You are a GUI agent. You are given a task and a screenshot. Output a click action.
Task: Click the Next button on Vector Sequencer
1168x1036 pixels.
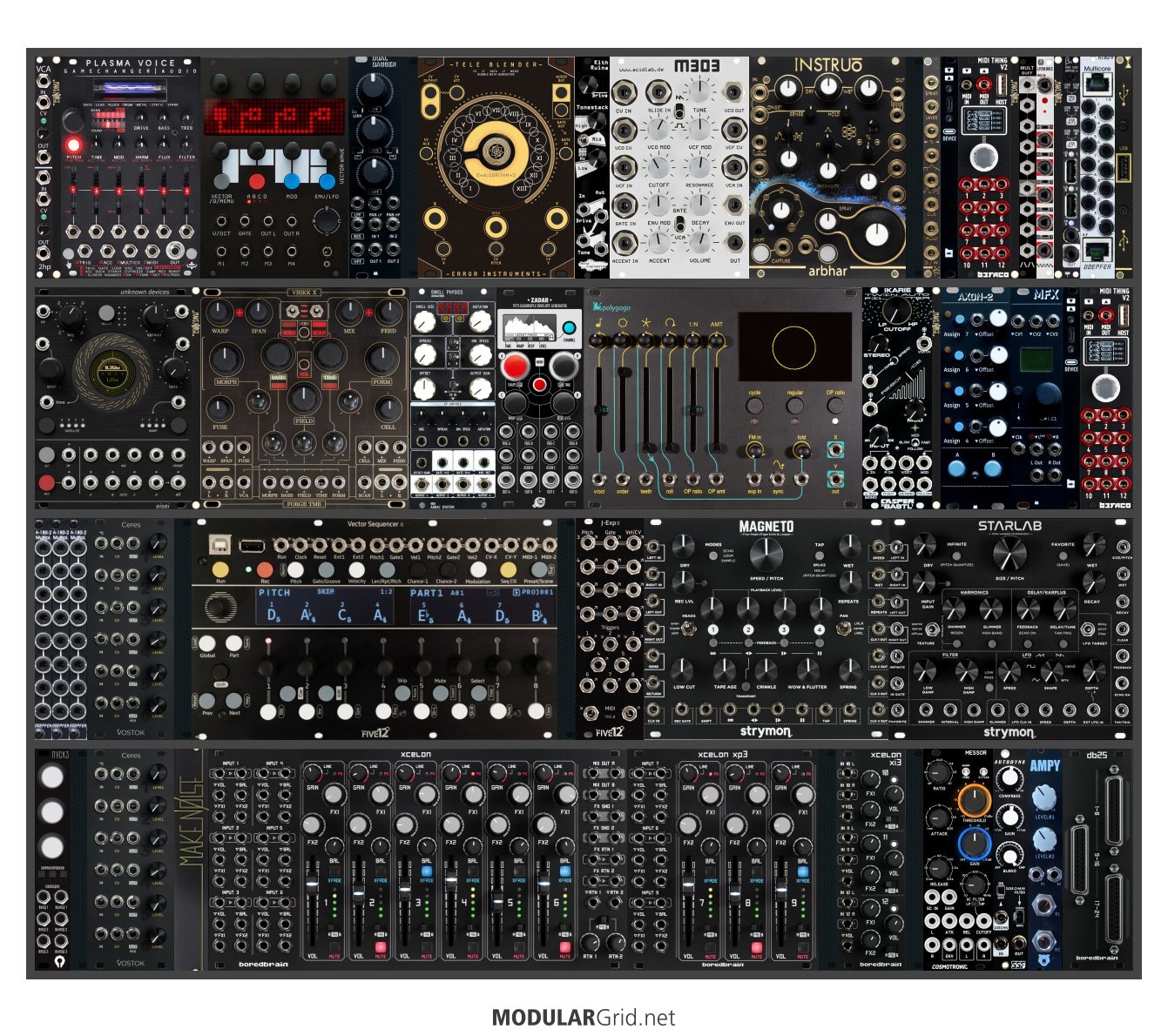tap(234, 701)
